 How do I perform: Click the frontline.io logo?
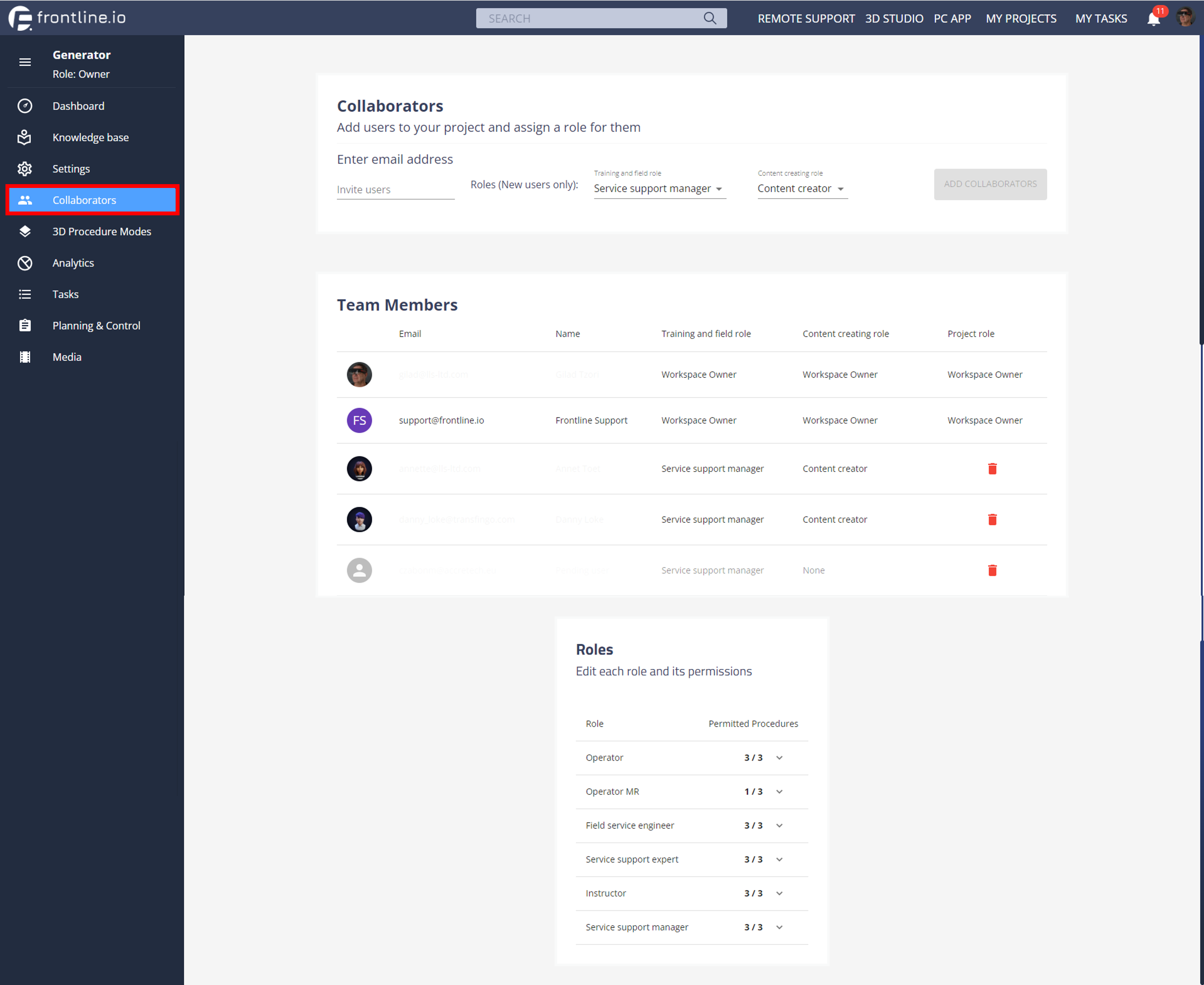click(68, 18)
